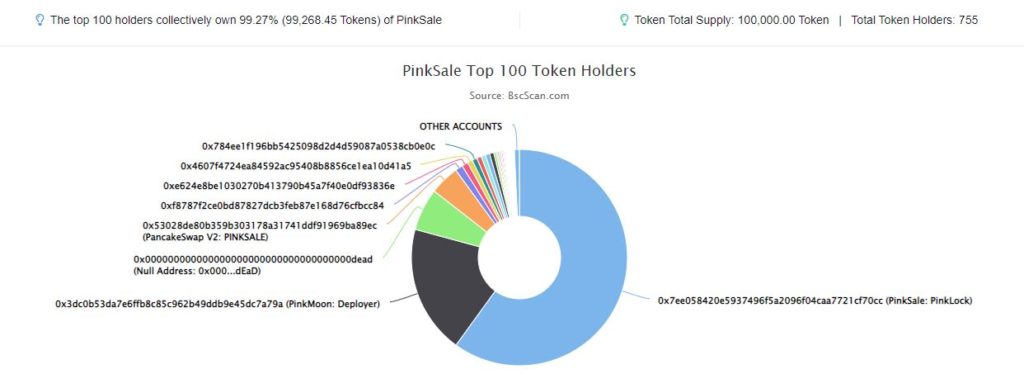Screen dimensions: 1024x388
Task: Click the Token Total Supply text
Action: coord(731,20)
